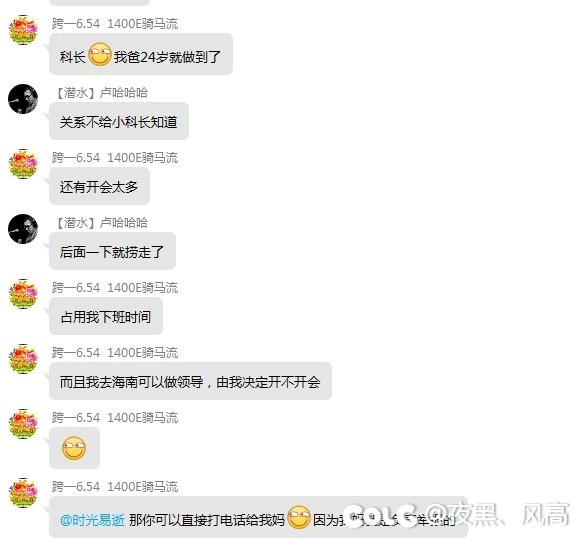
Task: Click 卢哈哈哈's avatar beside 关系不给小科长知道
Action: pos(23,99)
